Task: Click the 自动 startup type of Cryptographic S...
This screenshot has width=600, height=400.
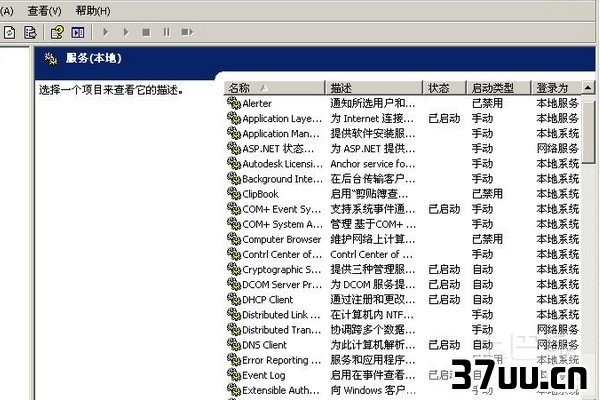Action: point(482,269)
